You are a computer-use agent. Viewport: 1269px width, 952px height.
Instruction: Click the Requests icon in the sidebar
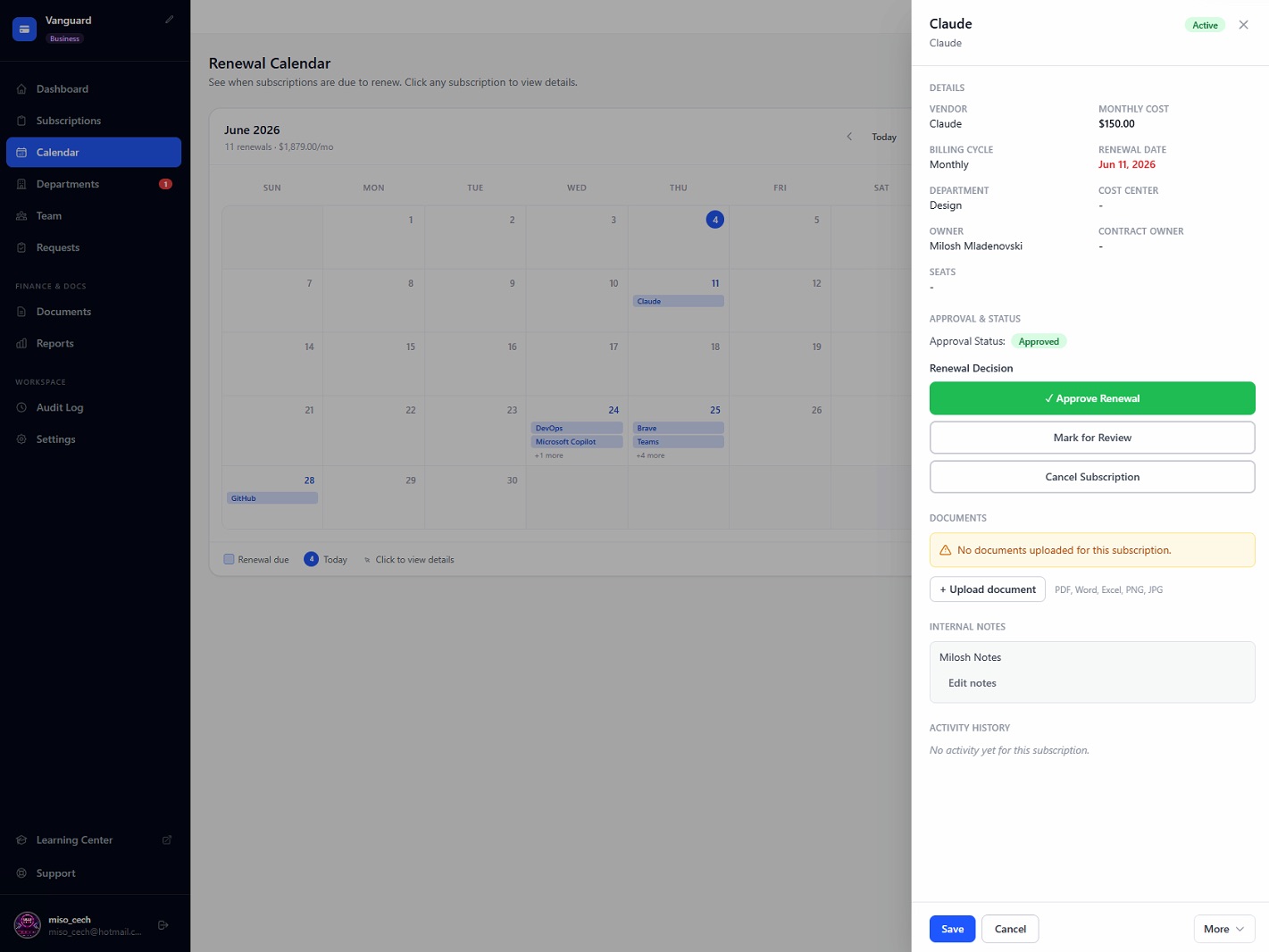(21, 247)
